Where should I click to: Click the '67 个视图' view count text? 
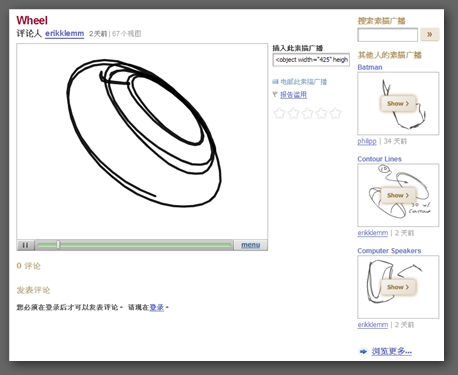coord(126,34)
